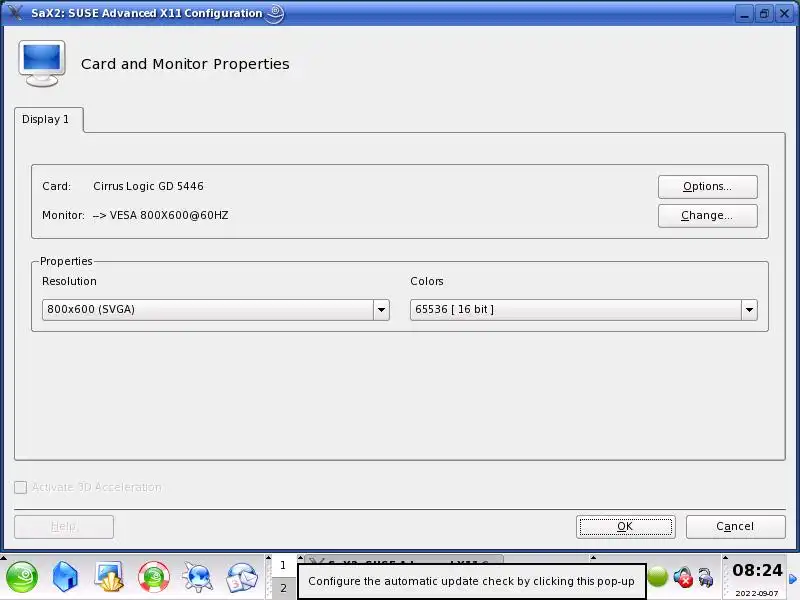The image size is (800, 600).
Task: Minimize the SaX2 window
Action: click(x=744, y=14)
